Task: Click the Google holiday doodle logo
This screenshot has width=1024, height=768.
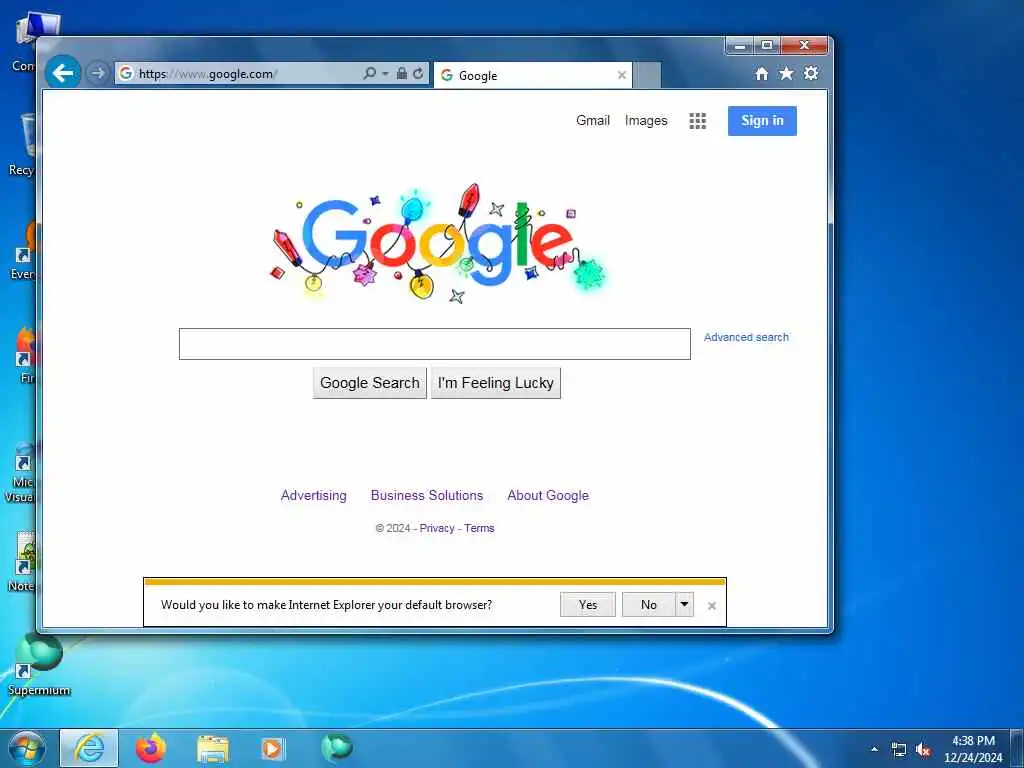Action: [438, 244]
